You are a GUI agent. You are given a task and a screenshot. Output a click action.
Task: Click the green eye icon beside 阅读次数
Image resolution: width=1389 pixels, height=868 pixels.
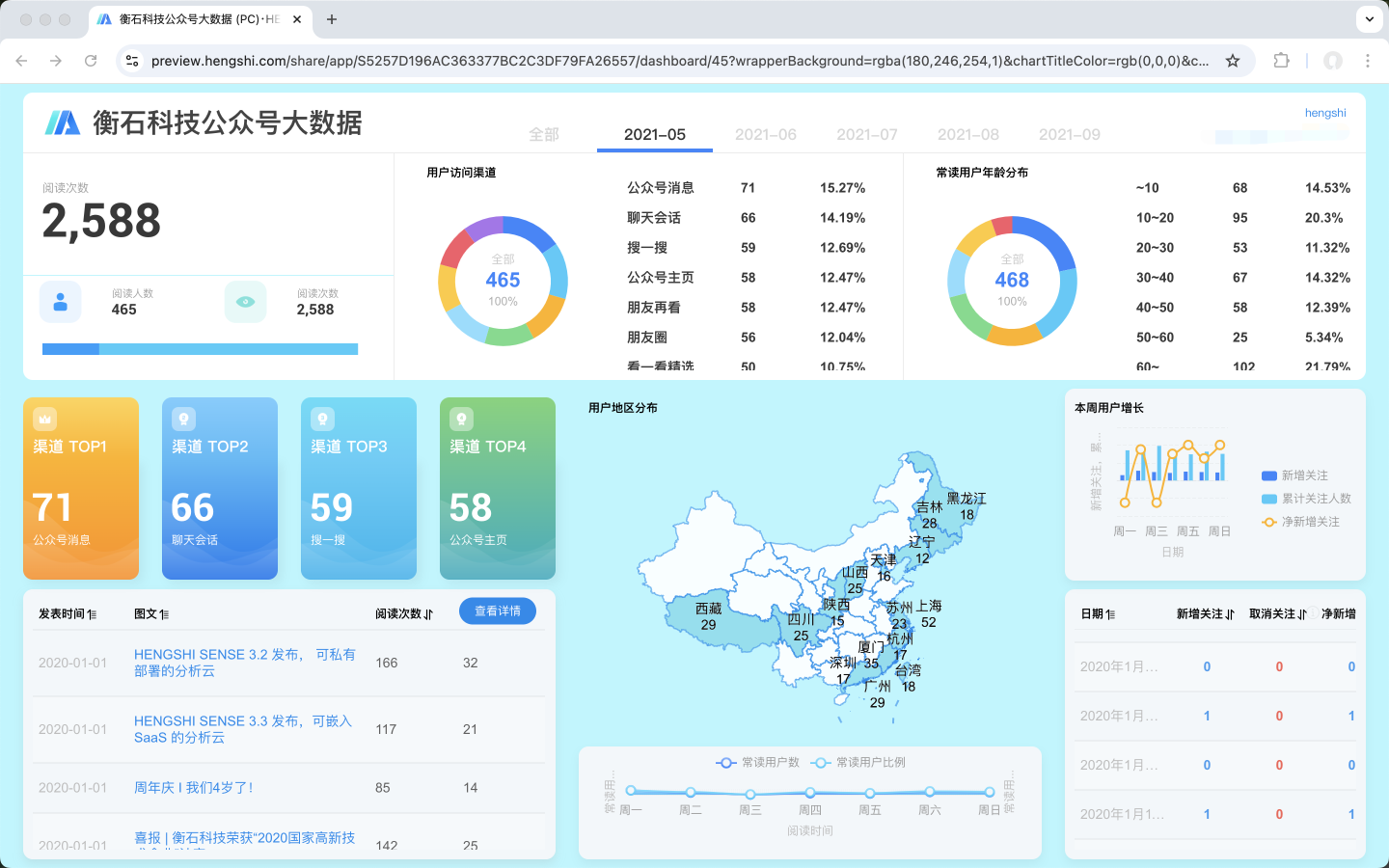point(245,302)
